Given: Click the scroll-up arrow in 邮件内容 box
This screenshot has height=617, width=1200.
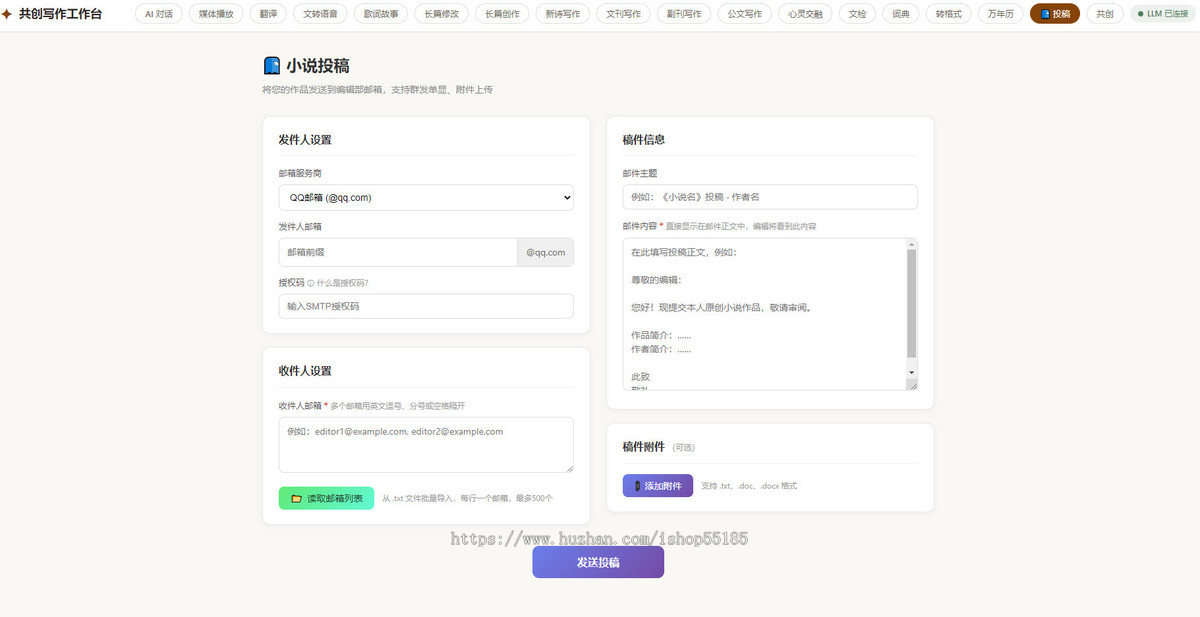Looking at the screenshot, I should tap(911, 244).
